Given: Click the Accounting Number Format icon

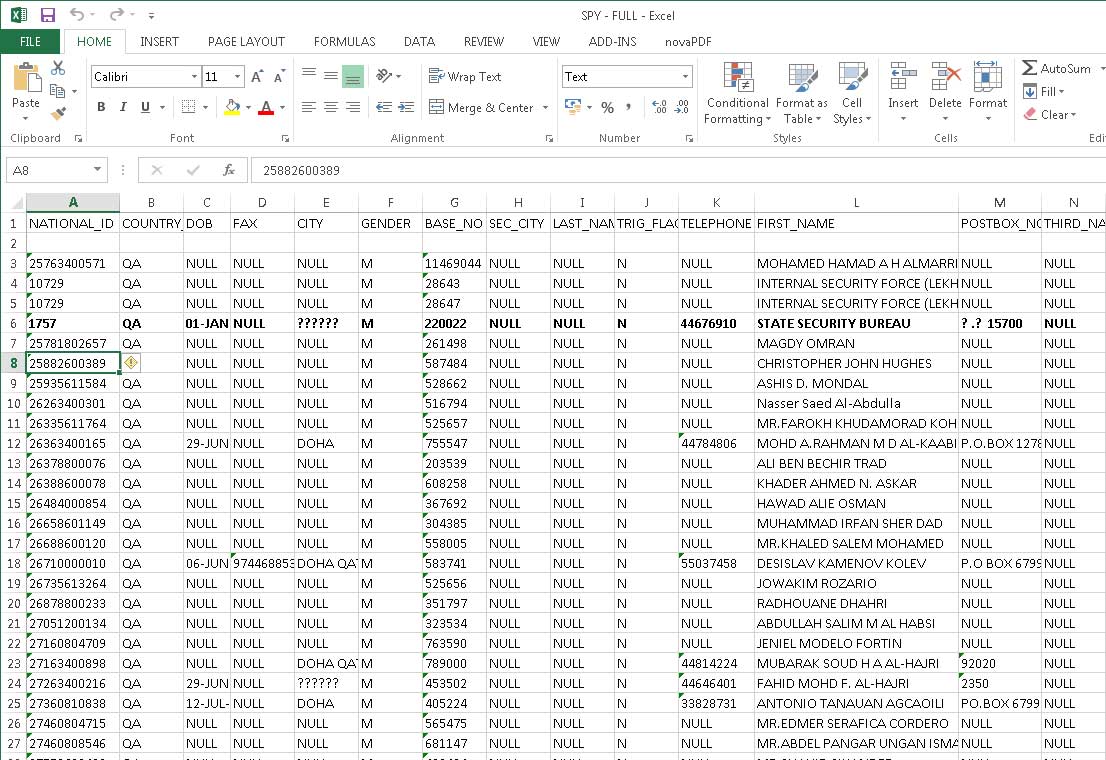Looking at the screenshot, I should (x=573, y=107).
